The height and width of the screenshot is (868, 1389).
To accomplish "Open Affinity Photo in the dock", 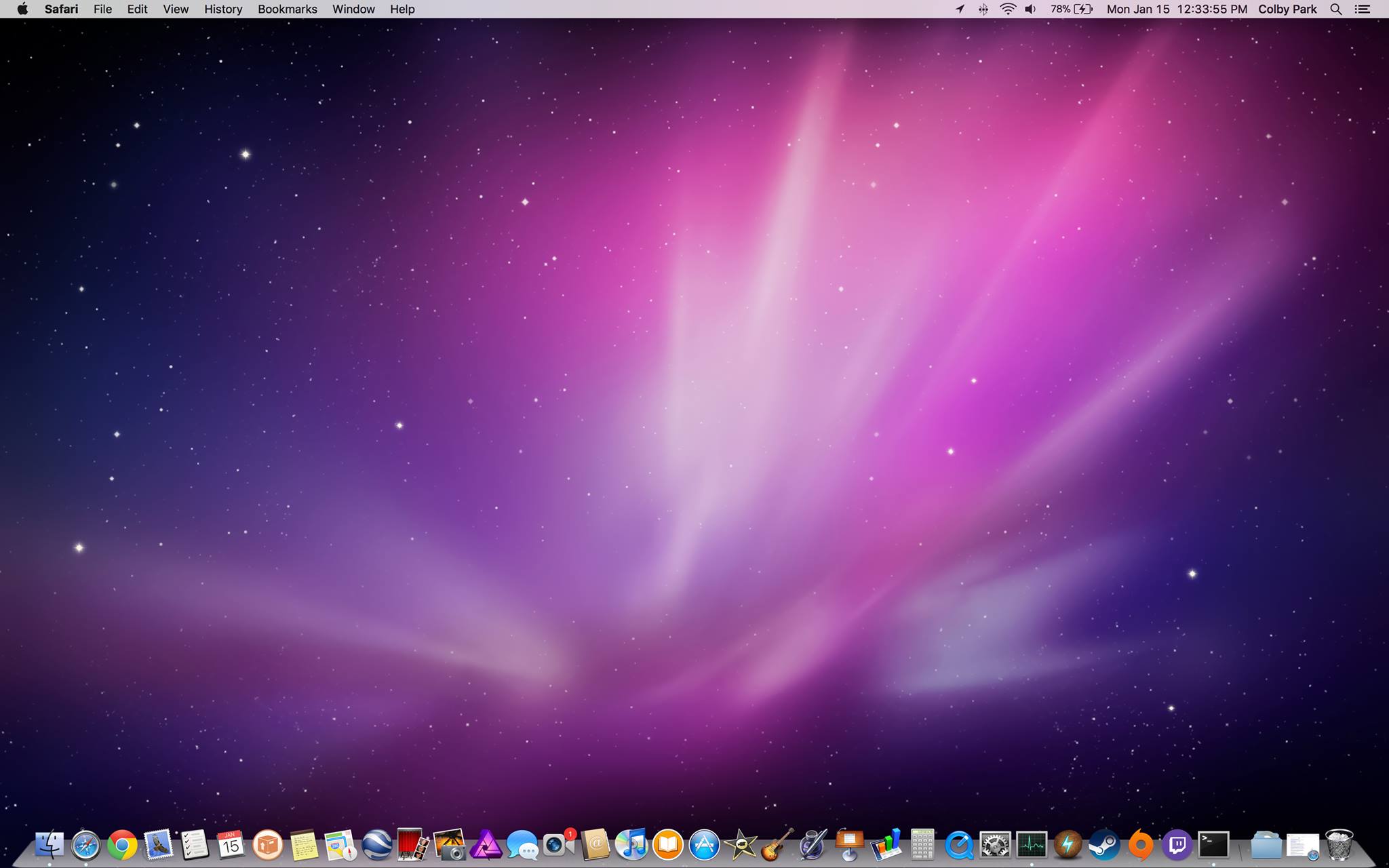I will point(486,845).
